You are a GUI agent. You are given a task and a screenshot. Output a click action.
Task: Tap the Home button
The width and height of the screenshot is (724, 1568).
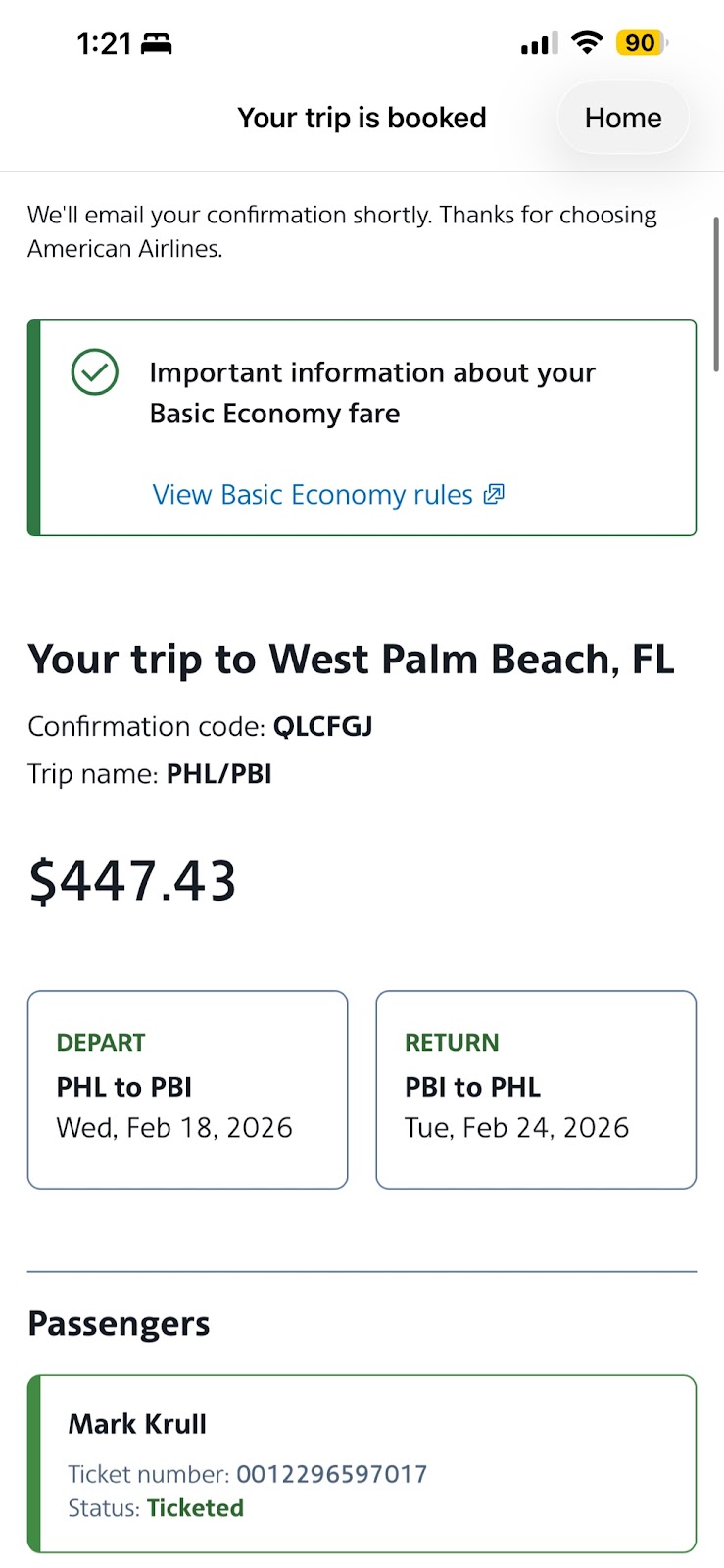pos(623,118)
